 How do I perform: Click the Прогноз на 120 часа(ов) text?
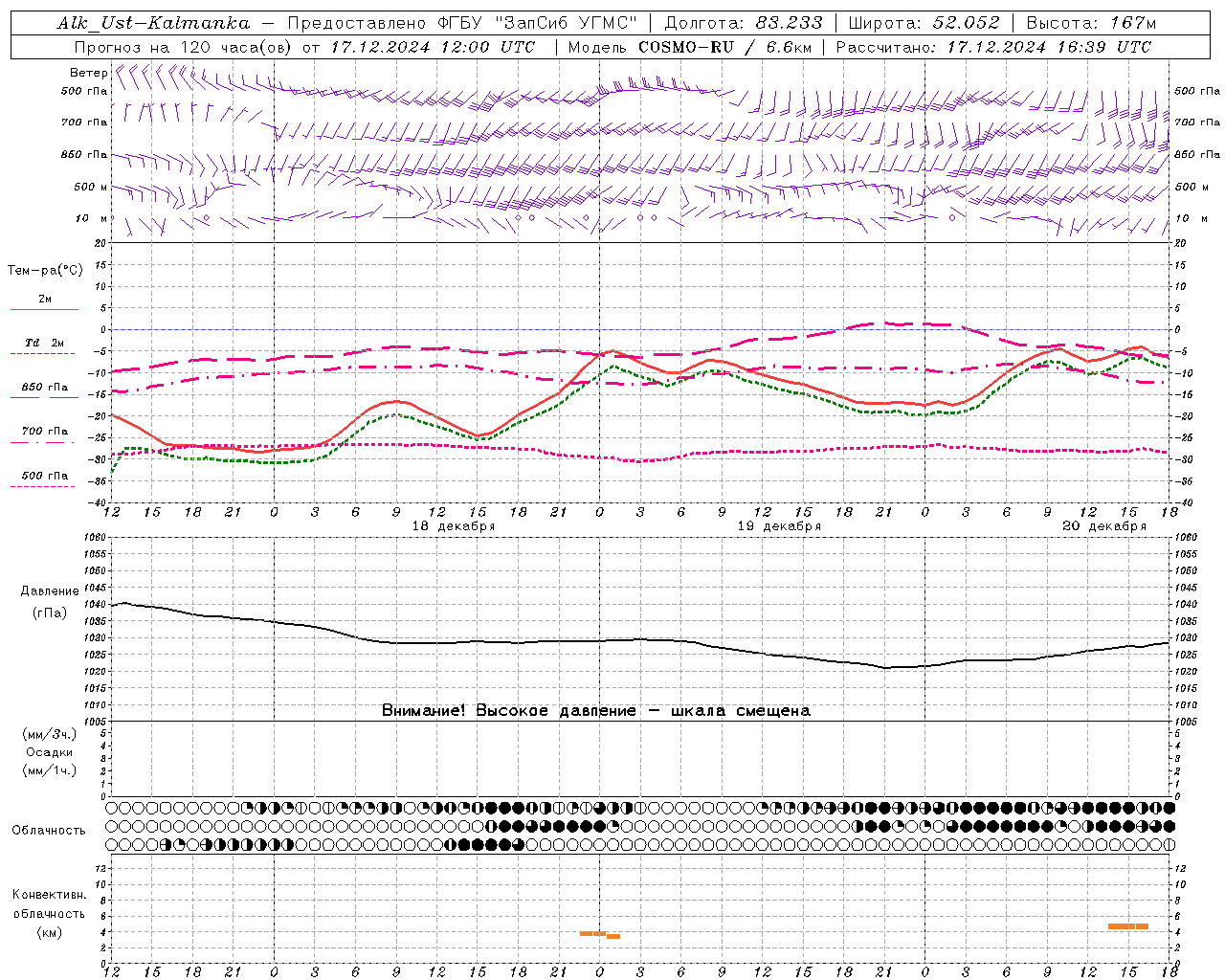[x=184, y=47]
